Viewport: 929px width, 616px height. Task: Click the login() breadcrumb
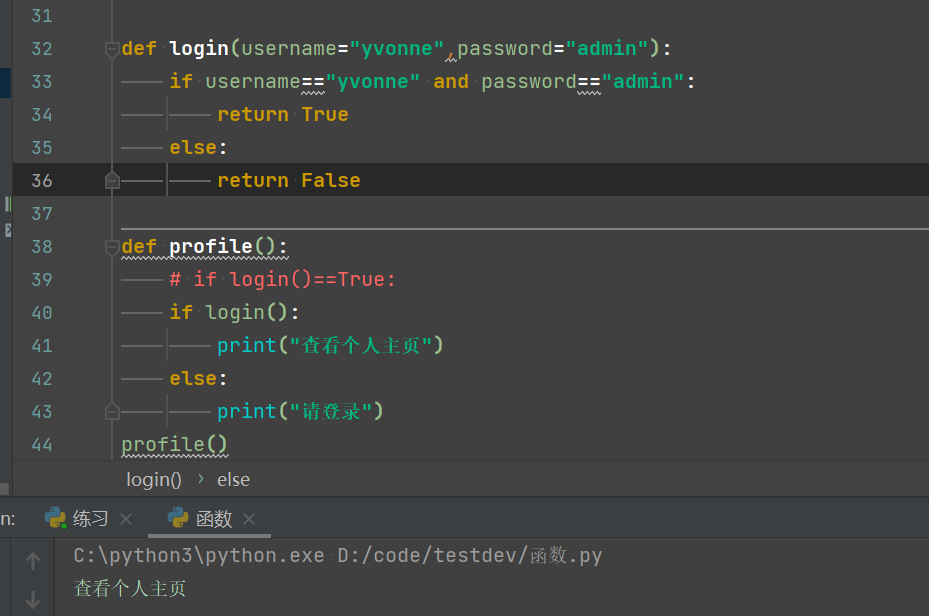[x=154, y=480]
